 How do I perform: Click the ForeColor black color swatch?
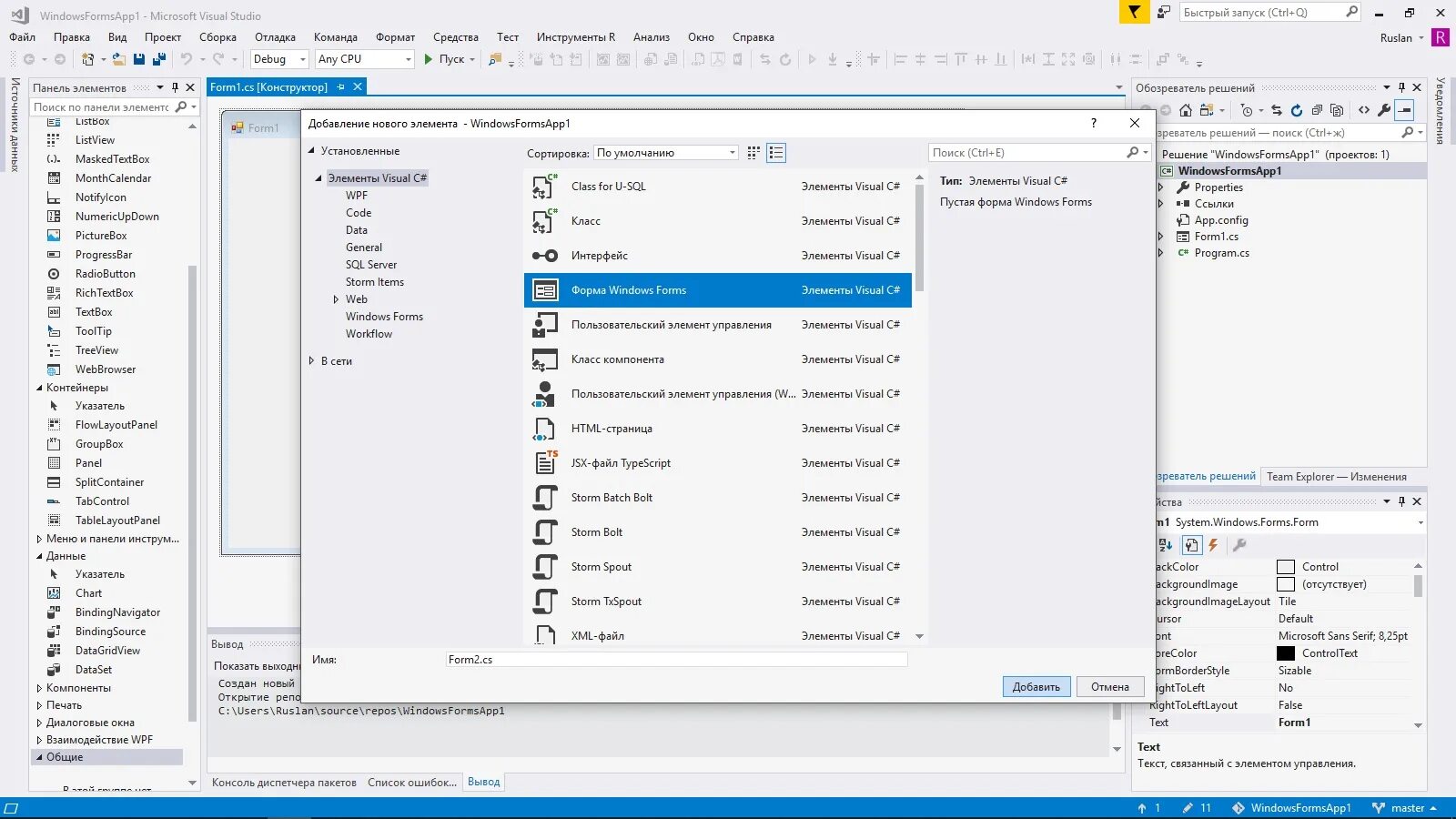pyautogui.click(x=1286, y=653)
